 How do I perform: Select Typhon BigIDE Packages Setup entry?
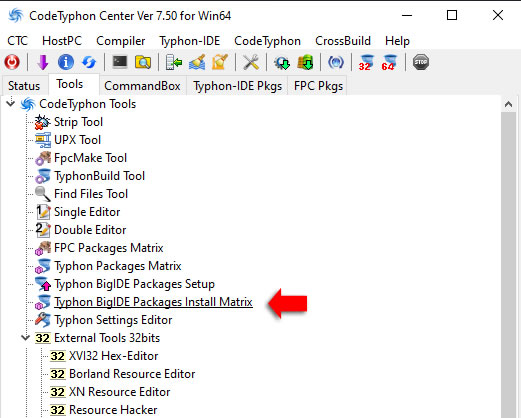[x=134, y=284]
